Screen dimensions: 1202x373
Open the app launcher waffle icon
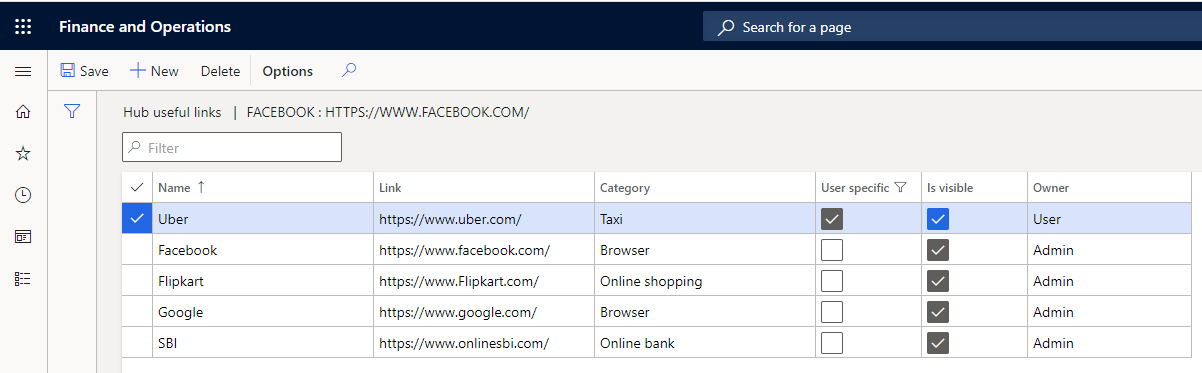pyautogui.click(x=23, y=27)
